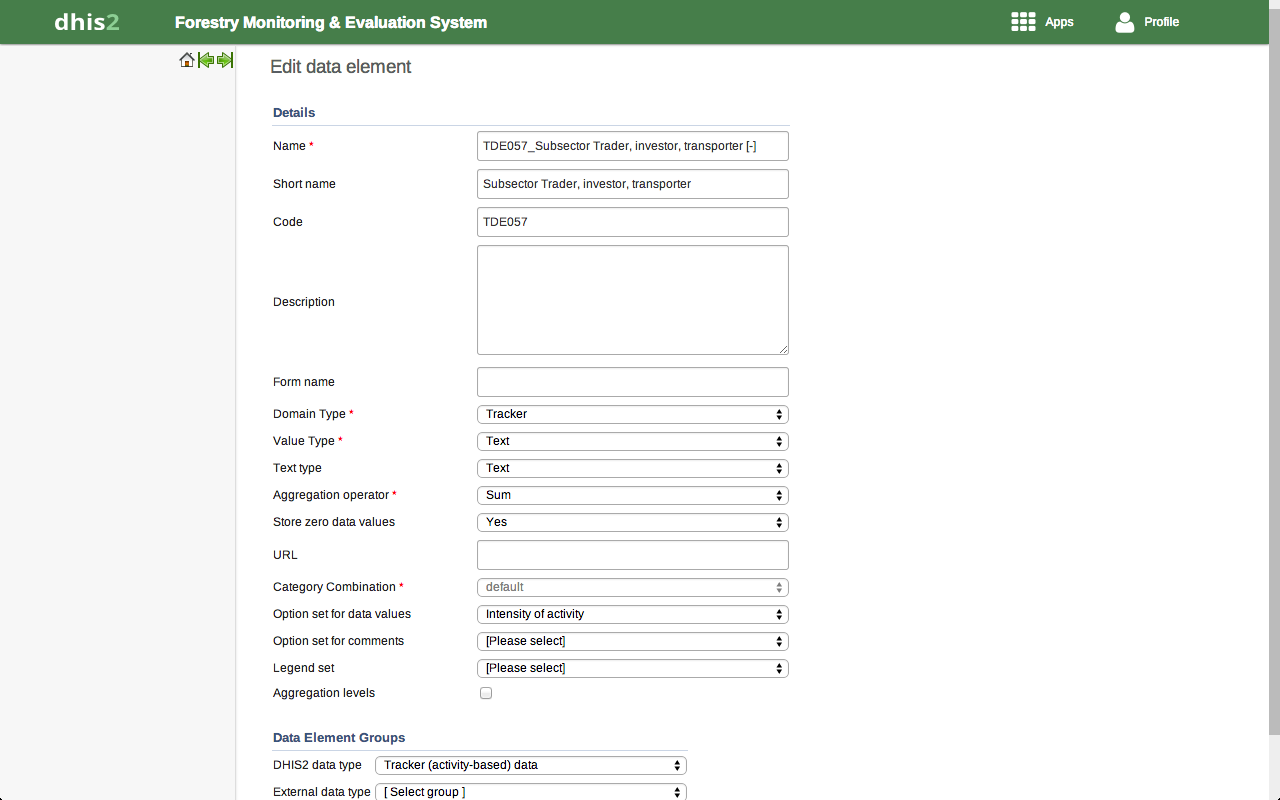
Task: Click the home icon in the sidebar
Action: [187, 60]
